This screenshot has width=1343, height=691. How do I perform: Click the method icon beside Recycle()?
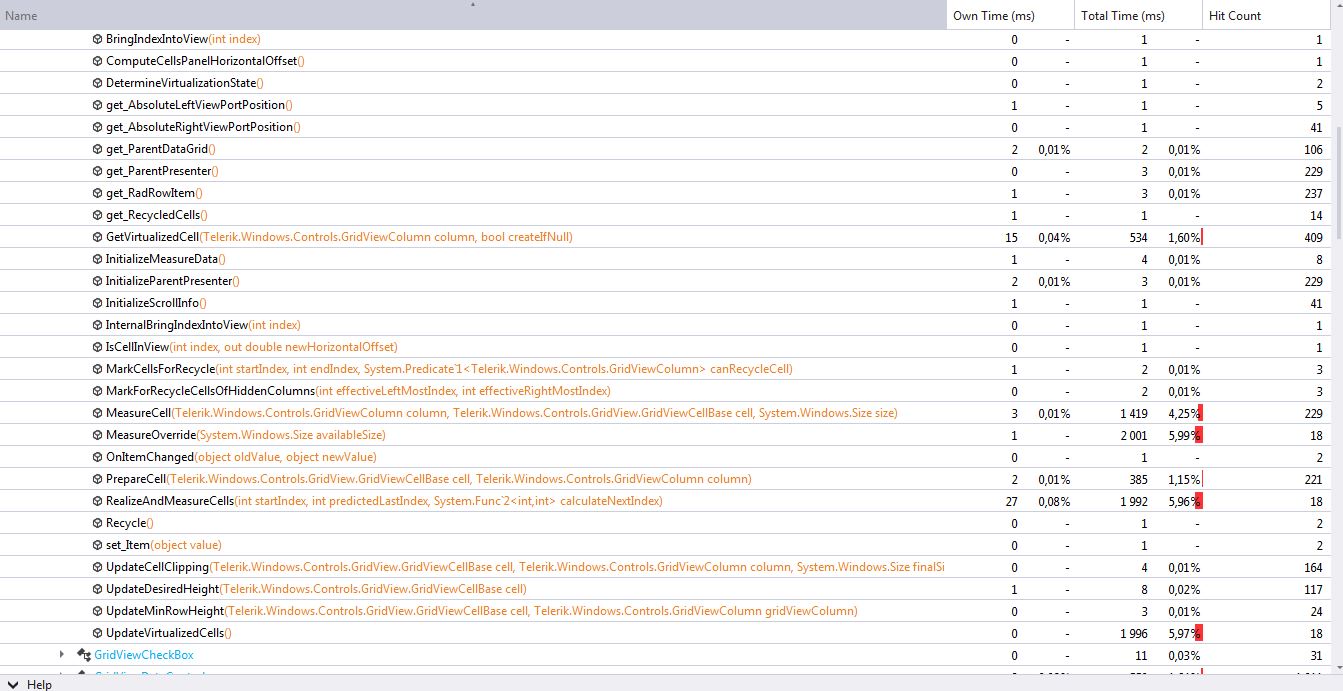tap(97, 523)
